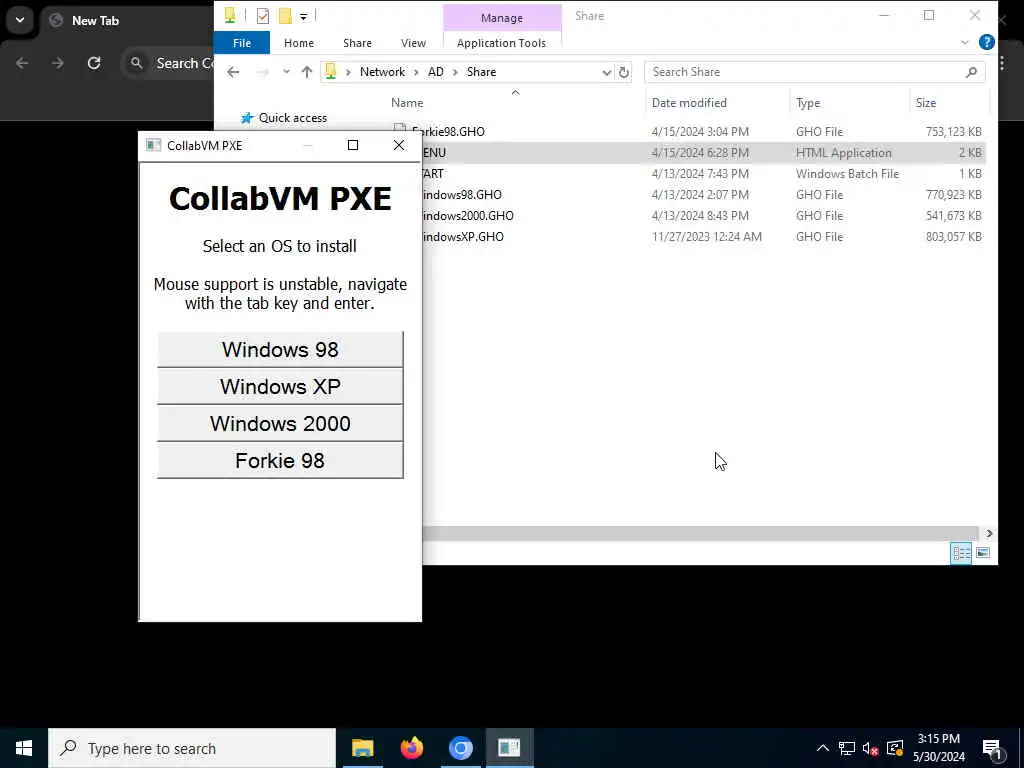Click the taskbar search box

point(192,748)
